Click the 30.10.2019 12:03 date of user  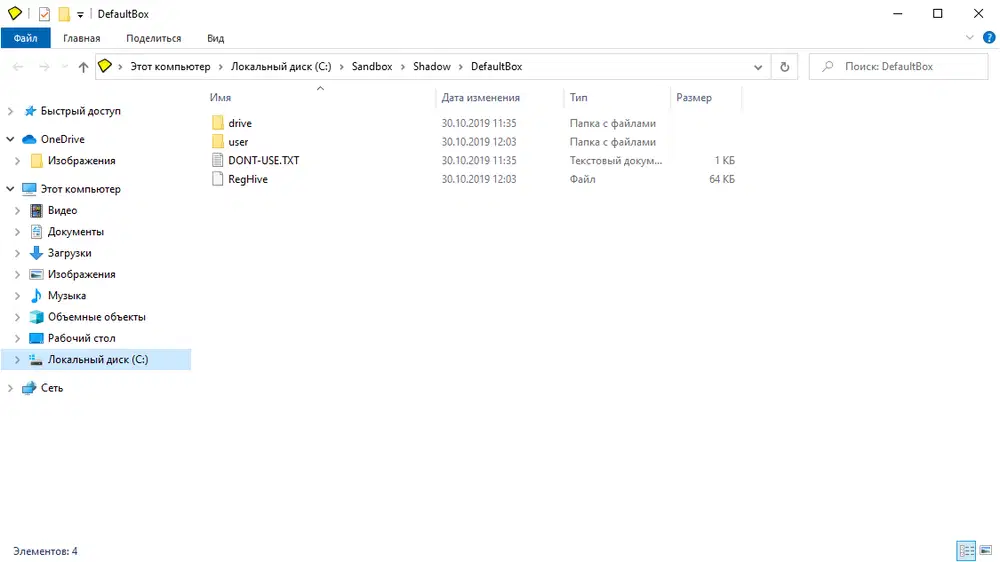point(479,142)
